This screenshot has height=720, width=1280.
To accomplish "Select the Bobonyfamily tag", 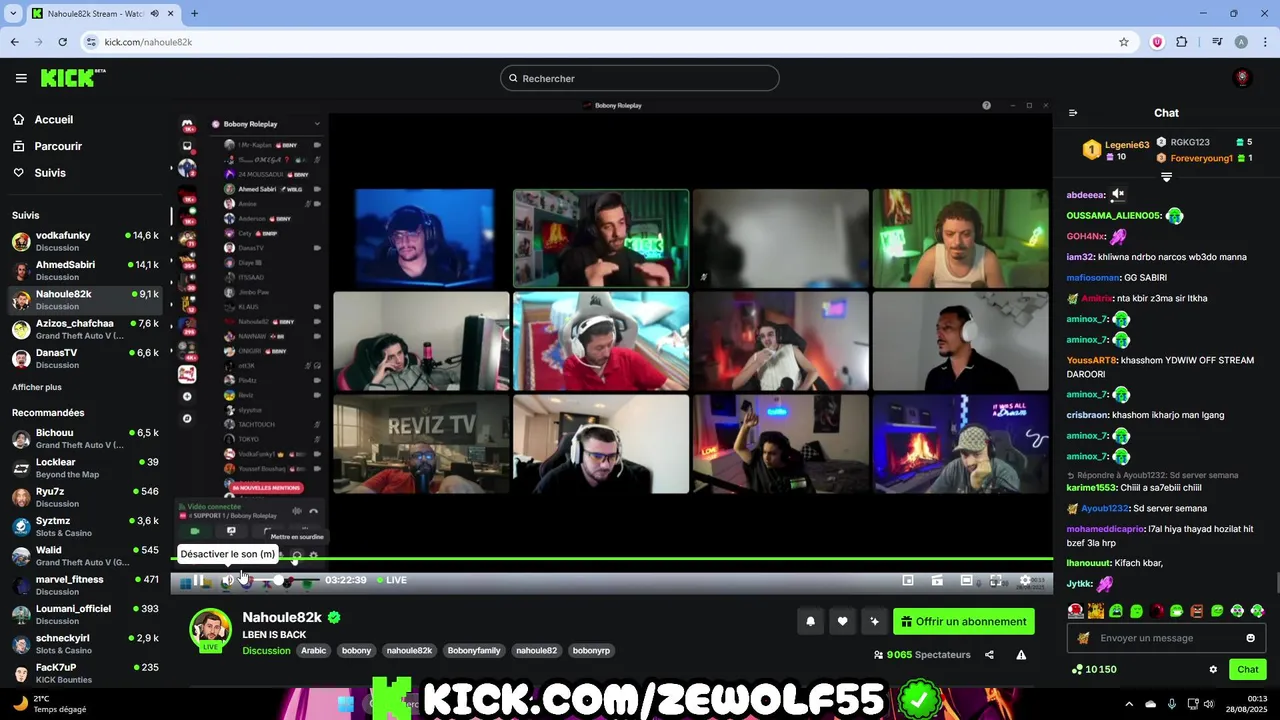I will (474, 651).
